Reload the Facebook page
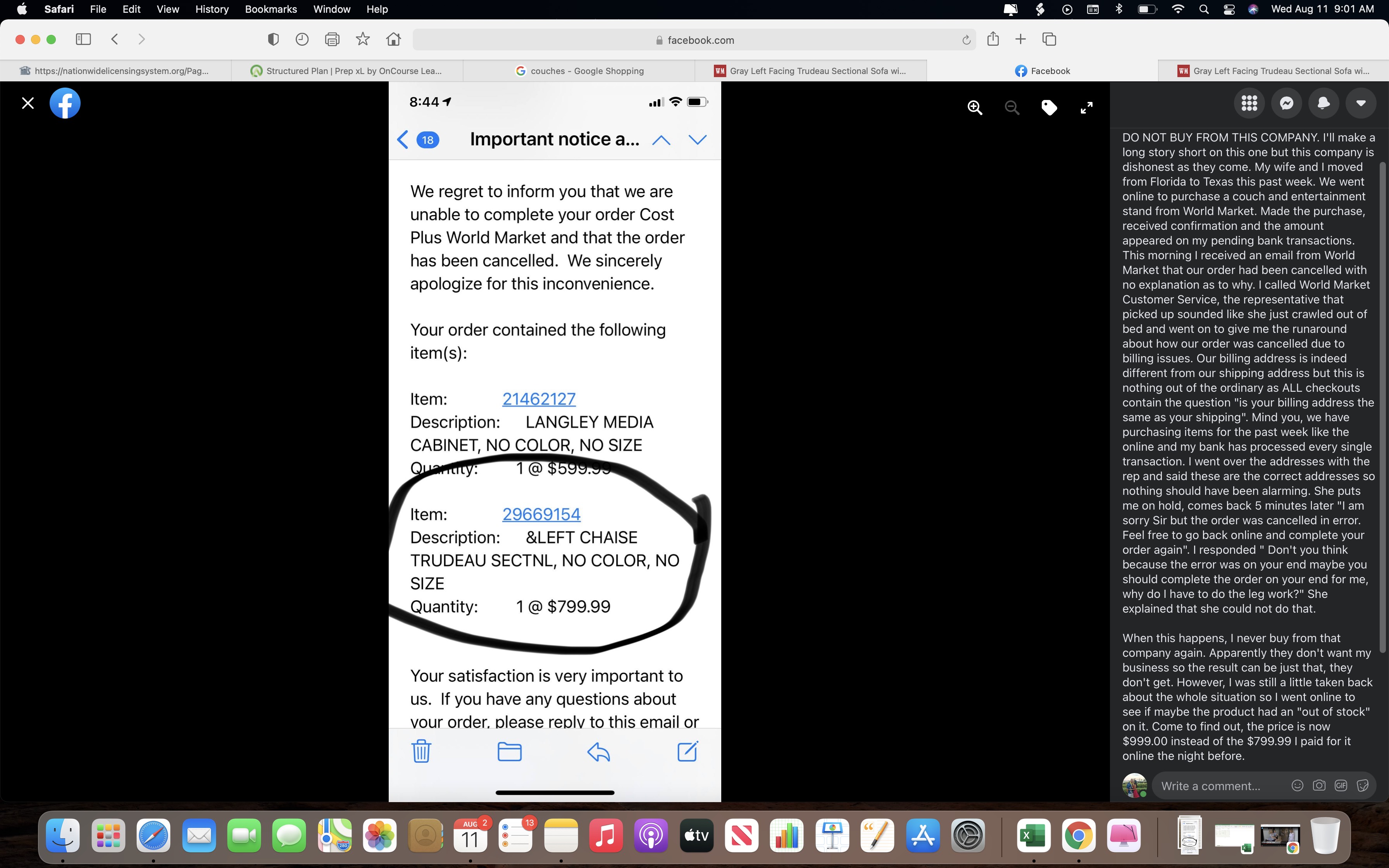The image size is (1389, 868). pyautogui.click(x=966, y=40)
